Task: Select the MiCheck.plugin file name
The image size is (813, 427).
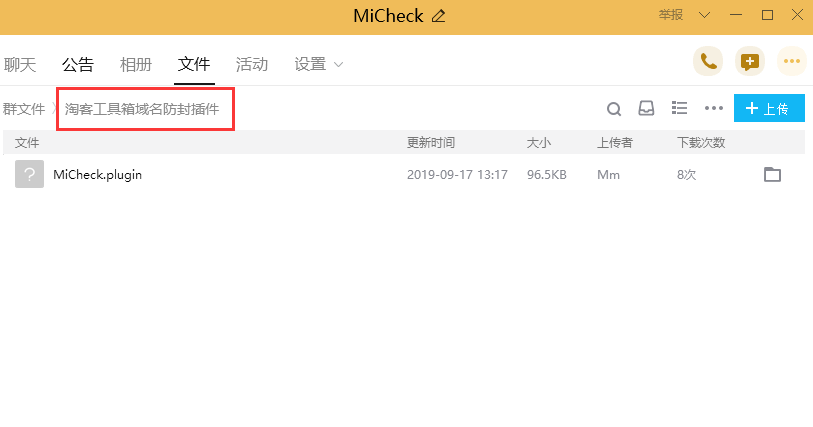Action: pos(97,175)
